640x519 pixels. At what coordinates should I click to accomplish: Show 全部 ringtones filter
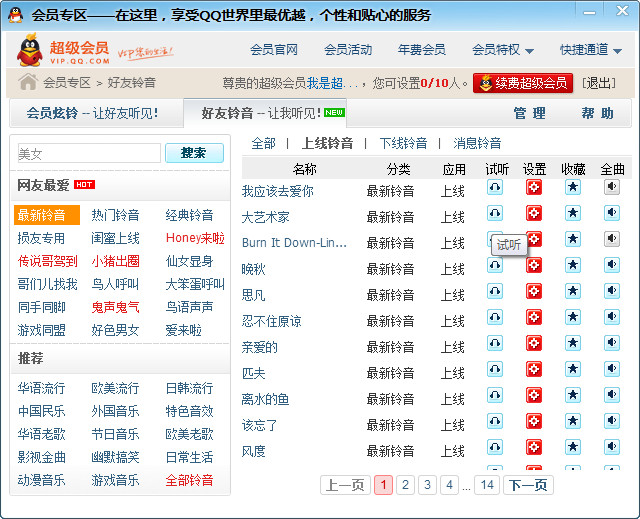[263, 143]
